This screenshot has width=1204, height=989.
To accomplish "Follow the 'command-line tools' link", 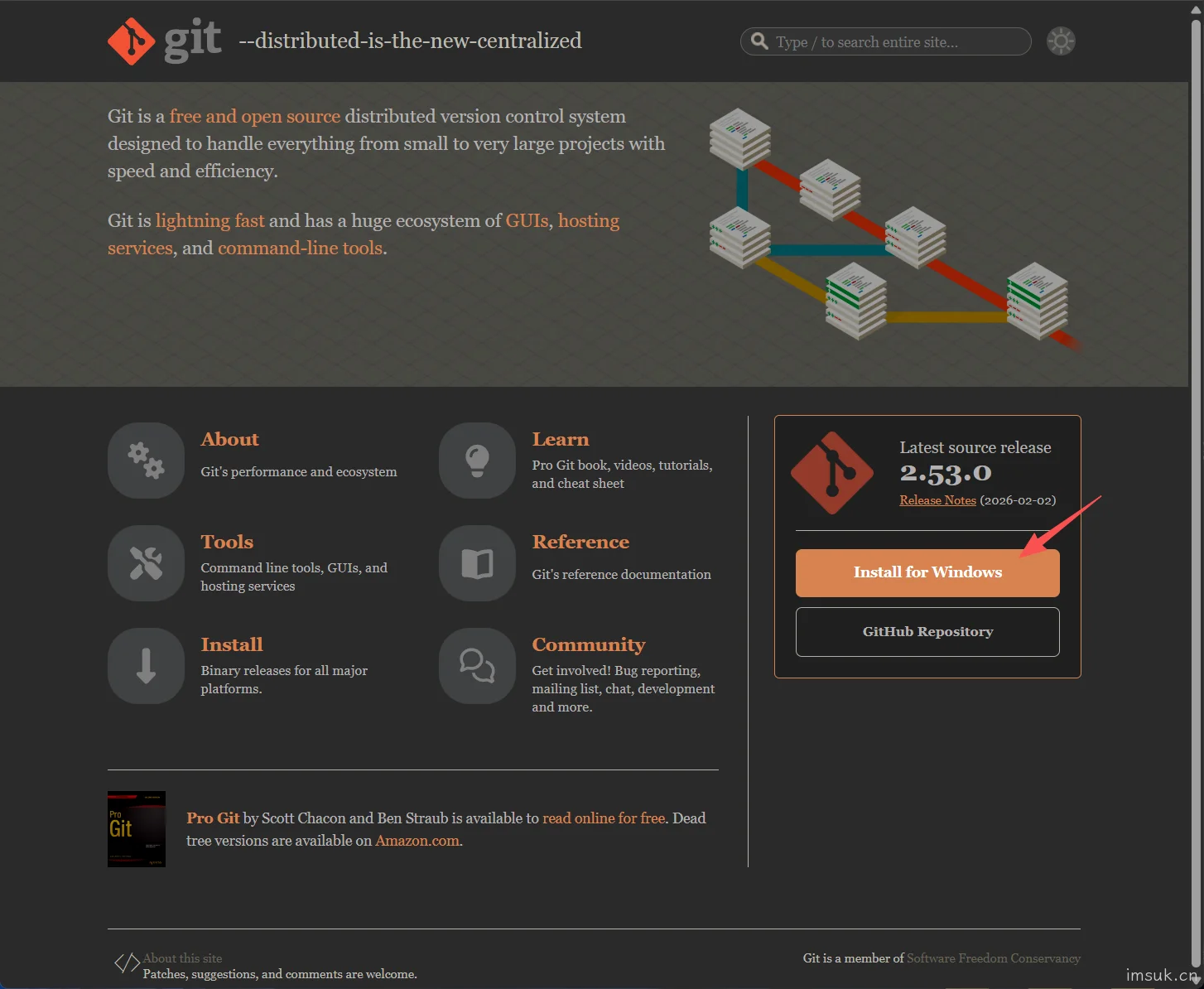I will point(300,248).
